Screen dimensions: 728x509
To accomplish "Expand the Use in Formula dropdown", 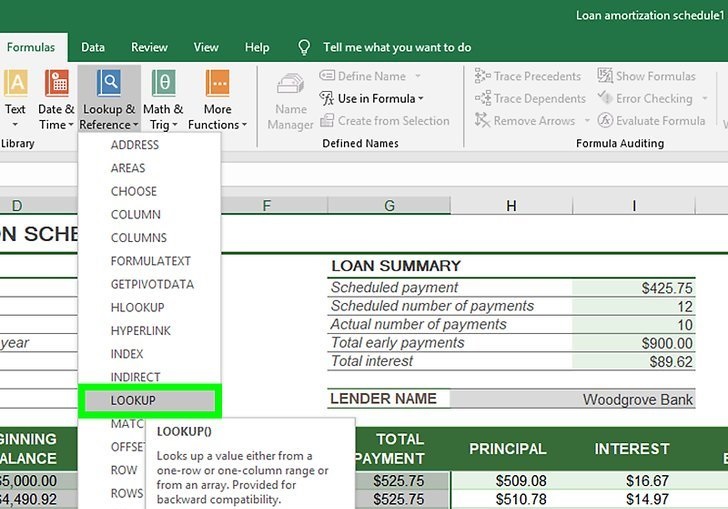I will tap(373, 98).
